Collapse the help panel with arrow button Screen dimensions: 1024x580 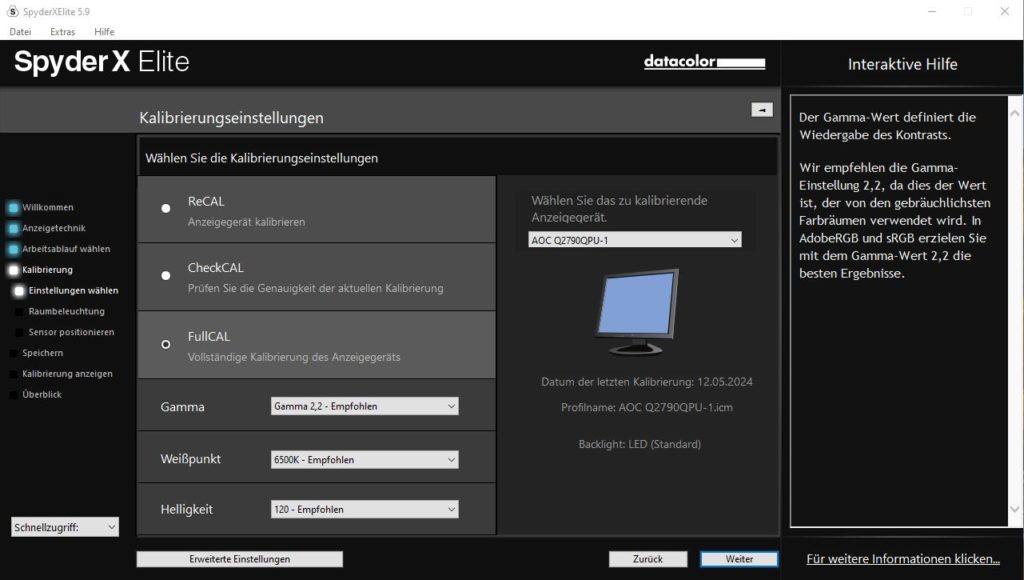762,110
